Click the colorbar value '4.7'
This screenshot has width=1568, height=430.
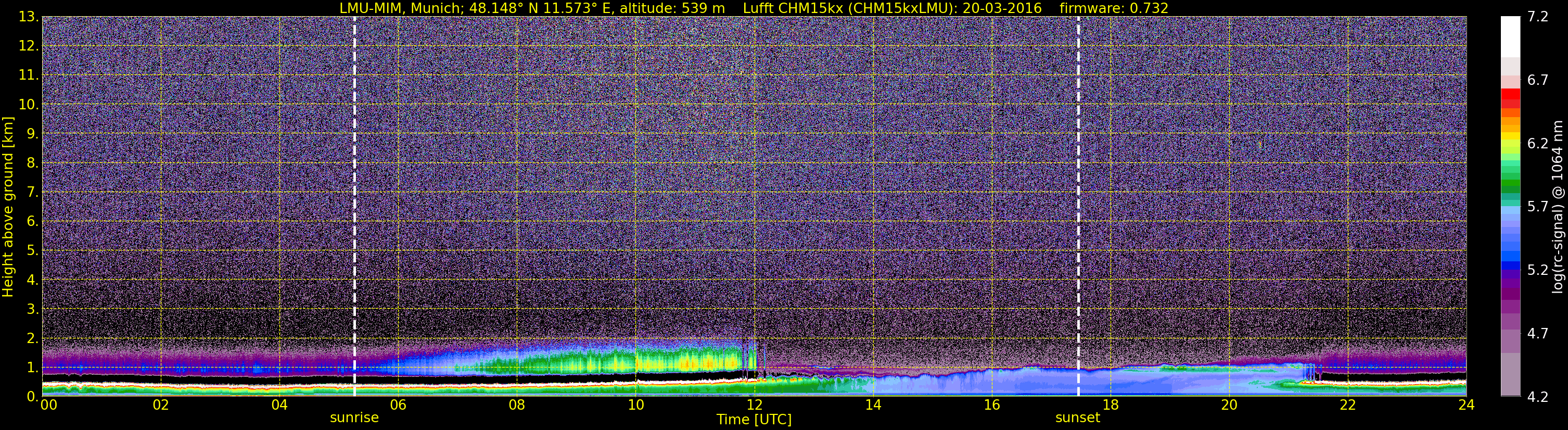click(x=1538, y=333)
